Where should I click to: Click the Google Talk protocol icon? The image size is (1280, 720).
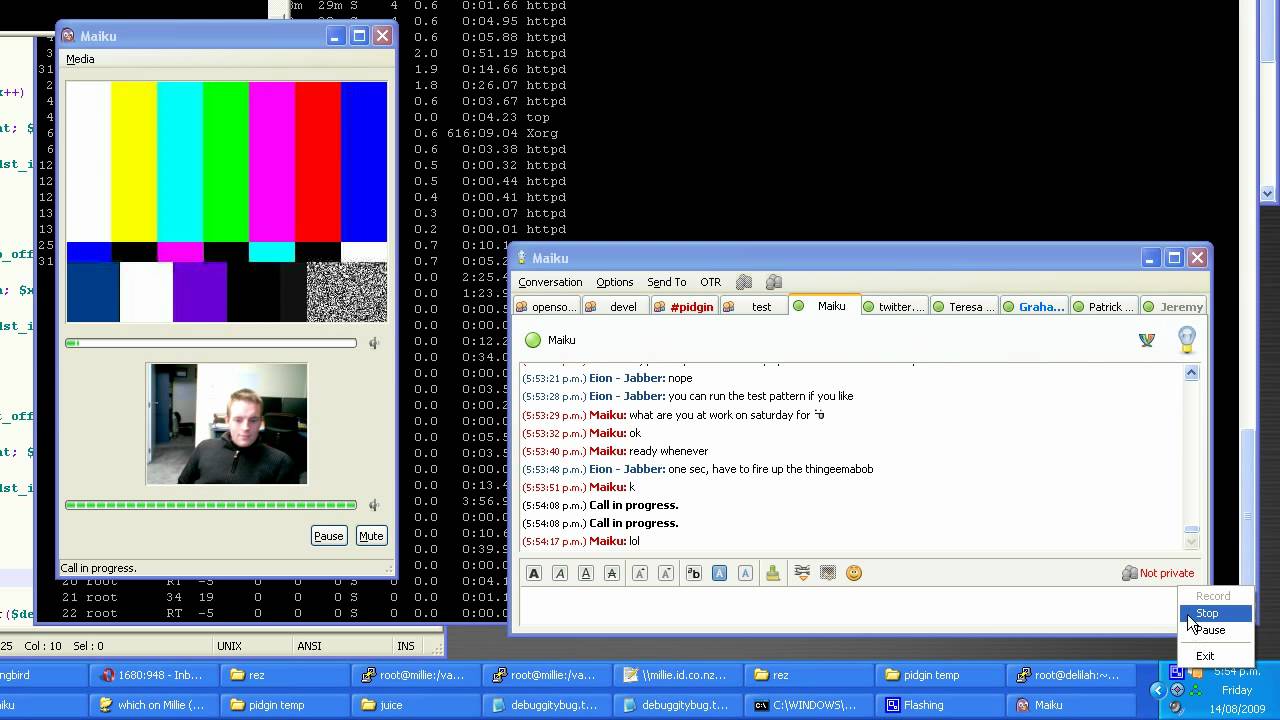click(1147, 340)
